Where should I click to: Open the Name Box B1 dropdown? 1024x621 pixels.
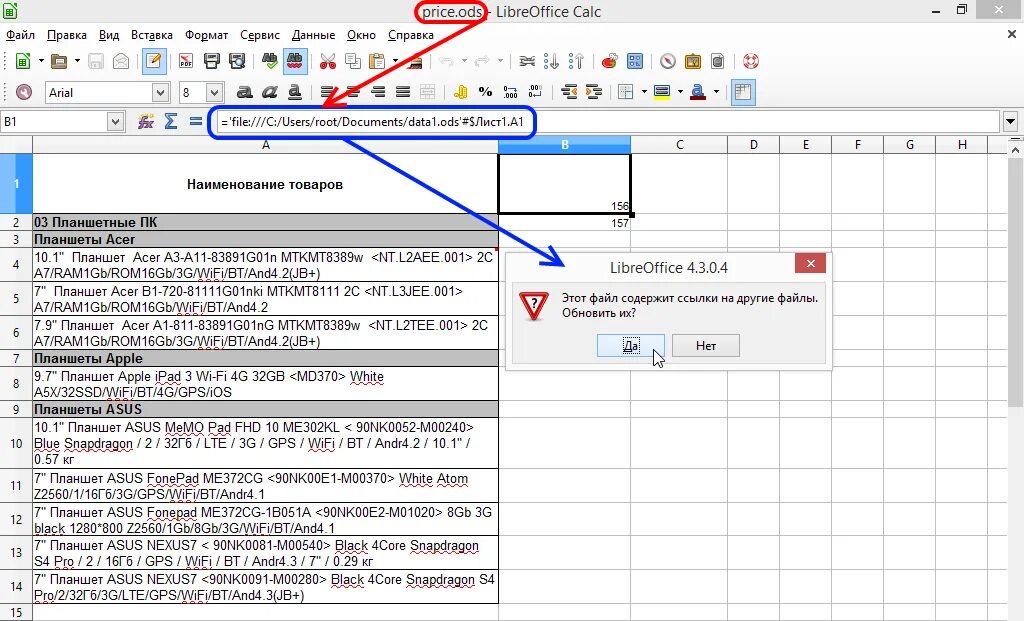coord(115,121)
